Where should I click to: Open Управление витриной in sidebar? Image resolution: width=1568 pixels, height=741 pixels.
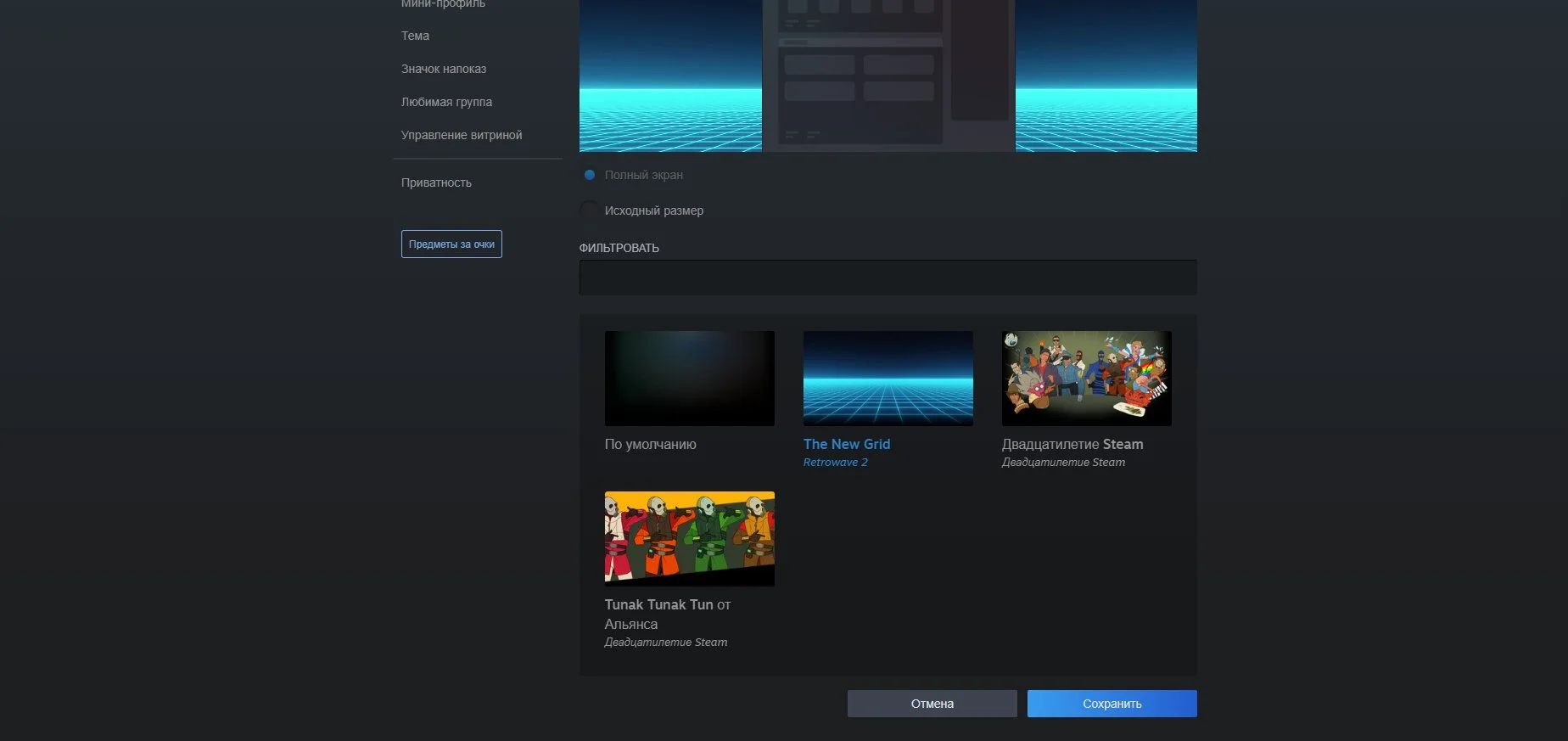click(461, 135)
